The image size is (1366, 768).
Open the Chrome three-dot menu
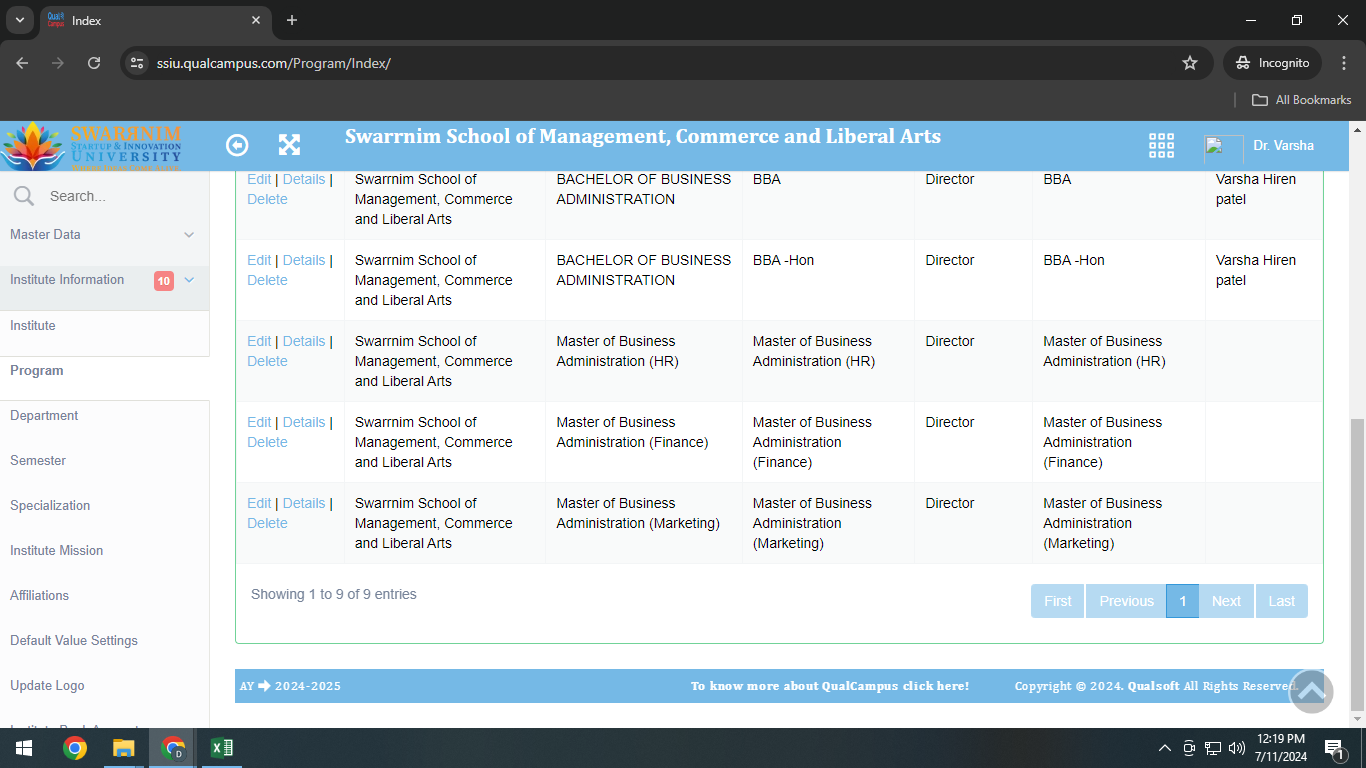point(1343,63)
